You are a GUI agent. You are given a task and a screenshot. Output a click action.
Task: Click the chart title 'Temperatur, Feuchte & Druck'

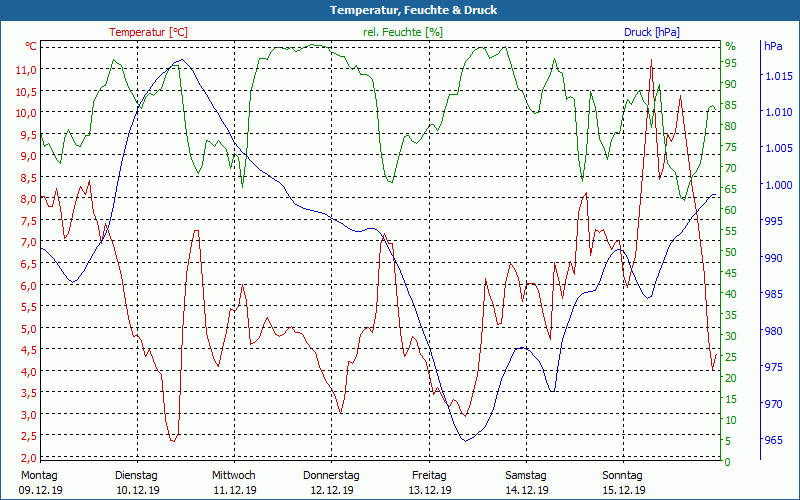click(400, 10)
